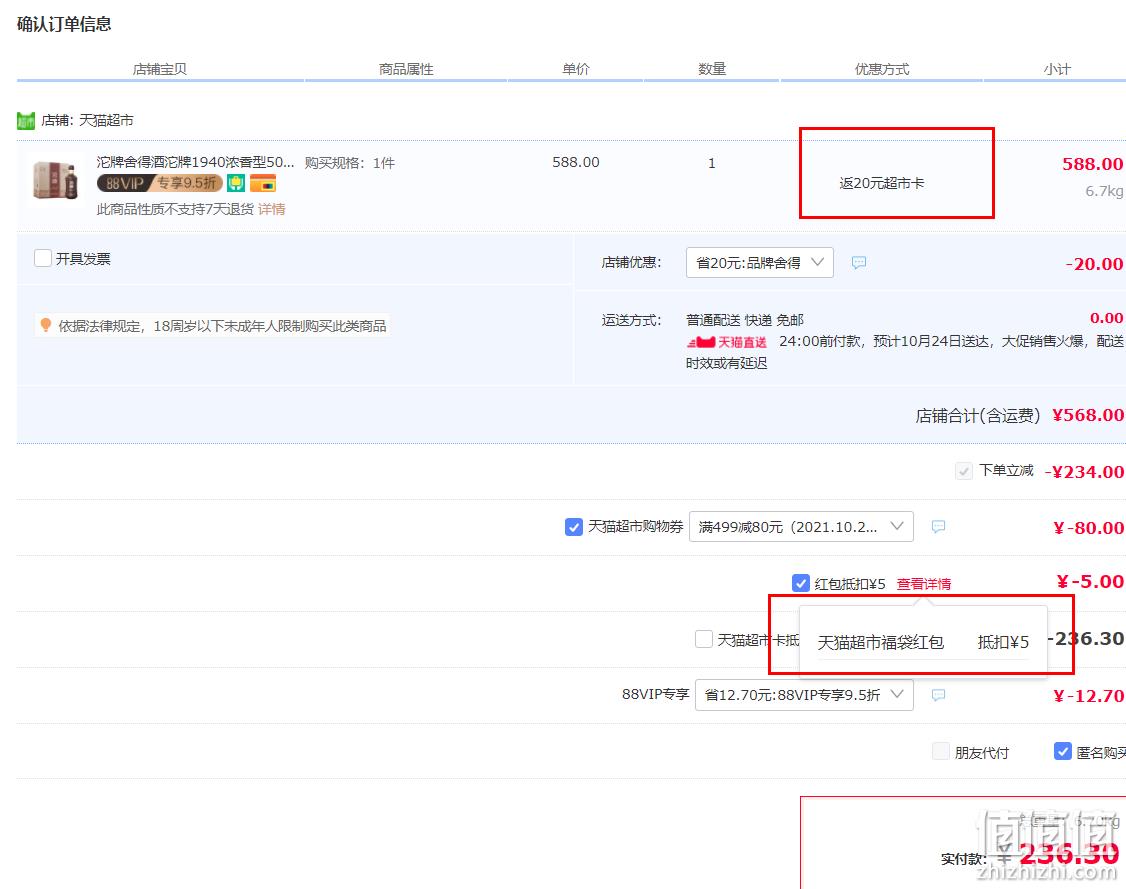Click the 购买规格: 1件 text
The height and width of the screenshot is (889, 1126).
(x=350, y=163)
